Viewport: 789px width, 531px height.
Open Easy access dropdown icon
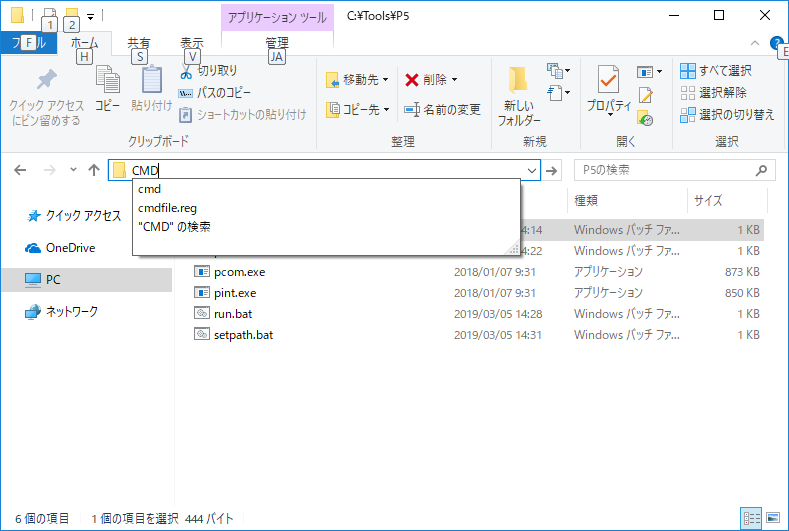point(558,93)
